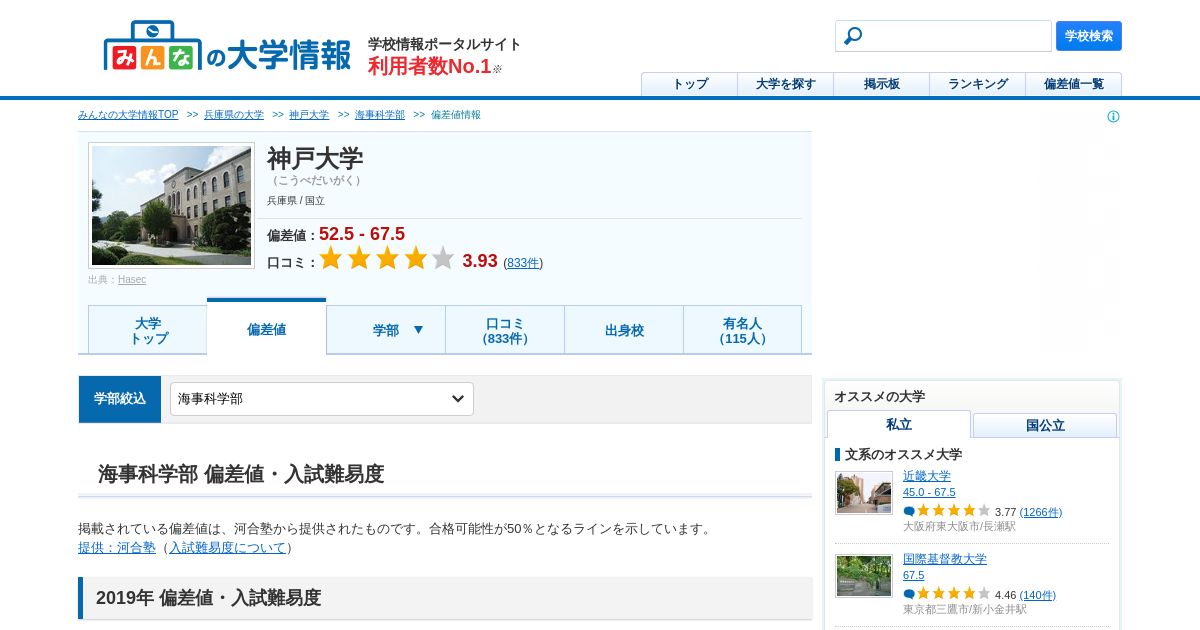Open the 入試難易度について link
The image size is (1200, 630).
[228, 547]
